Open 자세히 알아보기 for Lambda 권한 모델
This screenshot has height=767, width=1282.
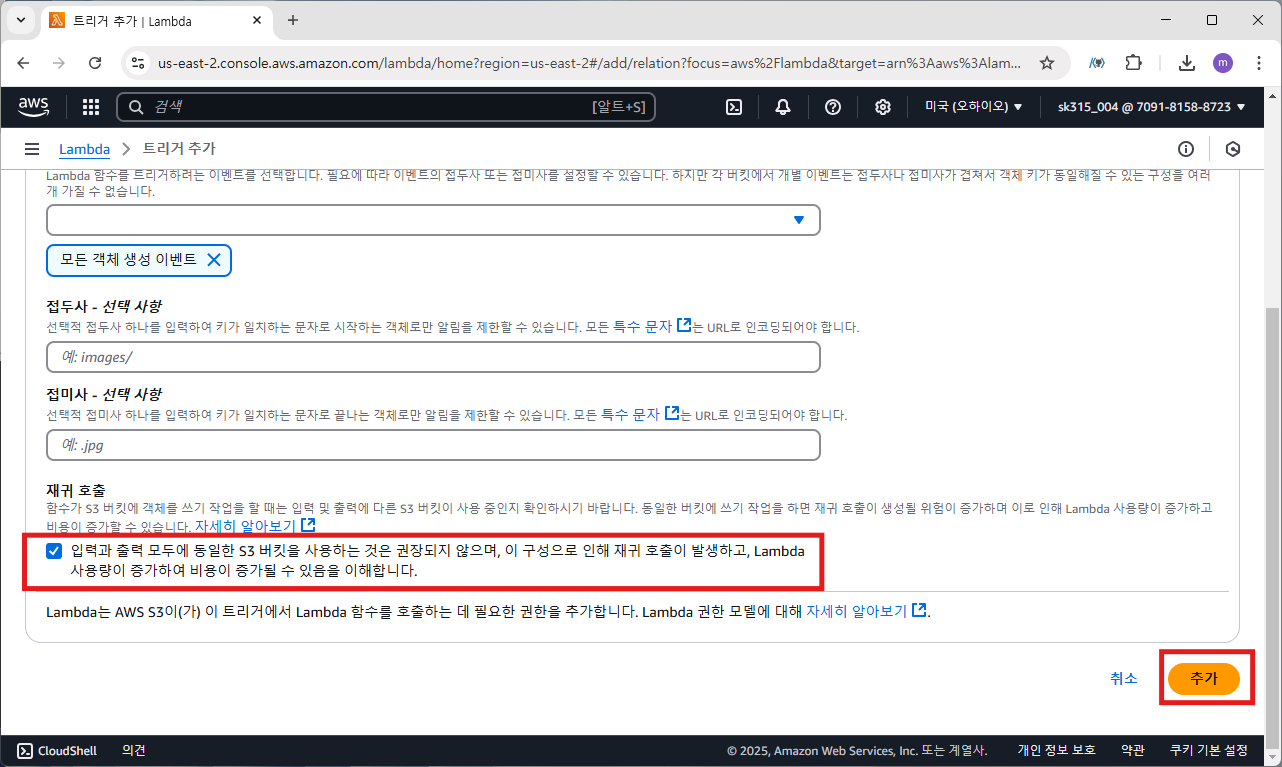pyautogui.click(x=856, y=610)
